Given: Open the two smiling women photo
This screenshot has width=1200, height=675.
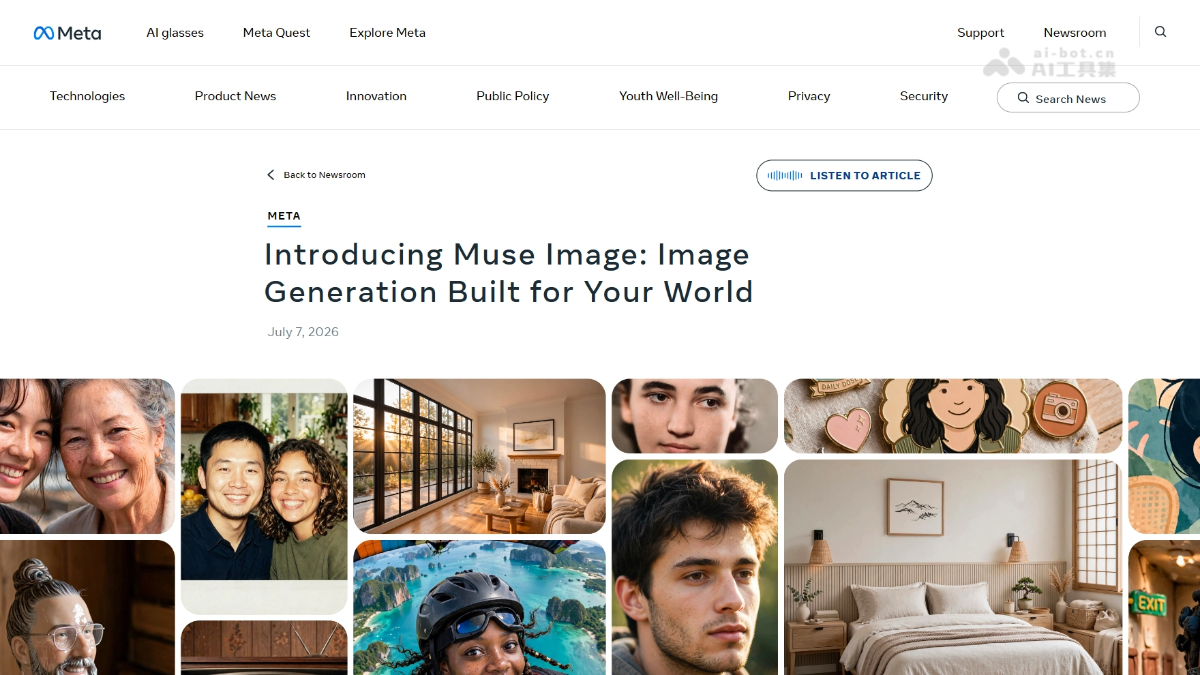Looking at the screenshot, I should [87, 456].
